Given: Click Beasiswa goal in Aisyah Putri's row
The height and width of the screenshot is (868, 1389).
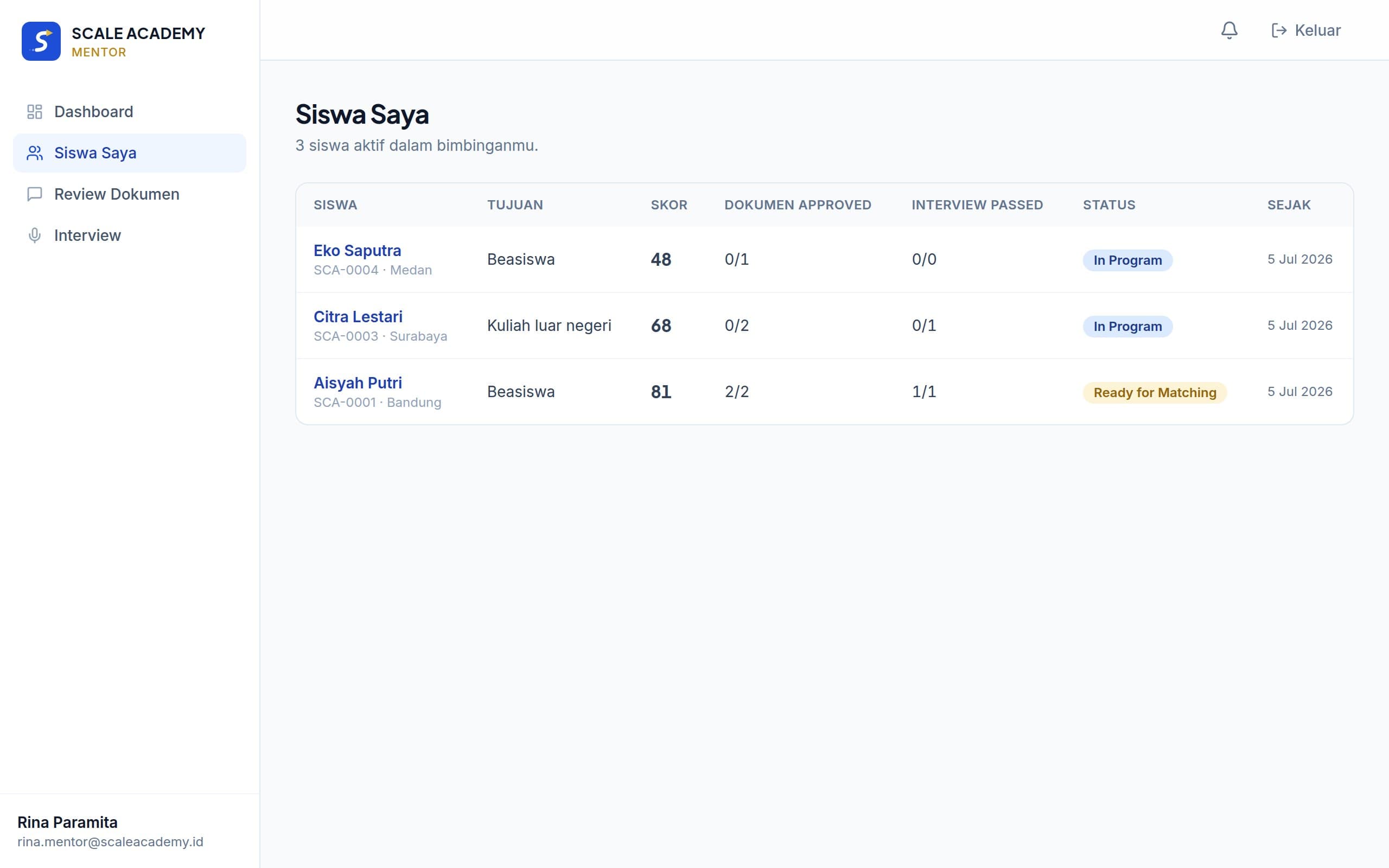Looking at the screenshot, I should coord(520,392).
